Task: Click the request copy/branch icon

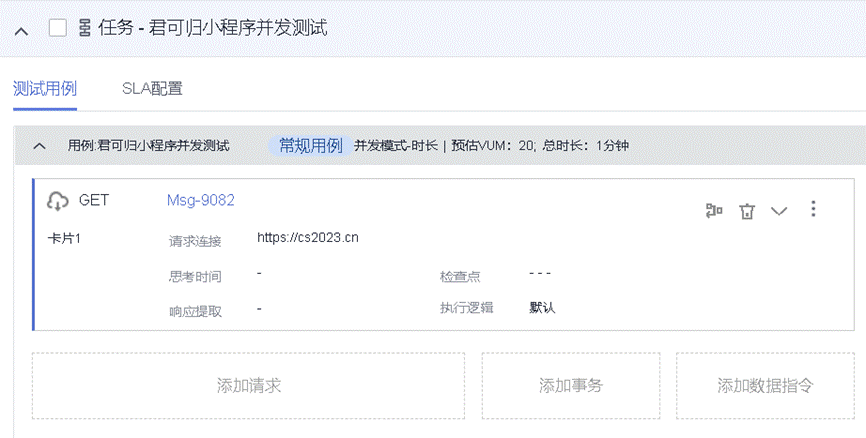Action: [x=714, y=210]
